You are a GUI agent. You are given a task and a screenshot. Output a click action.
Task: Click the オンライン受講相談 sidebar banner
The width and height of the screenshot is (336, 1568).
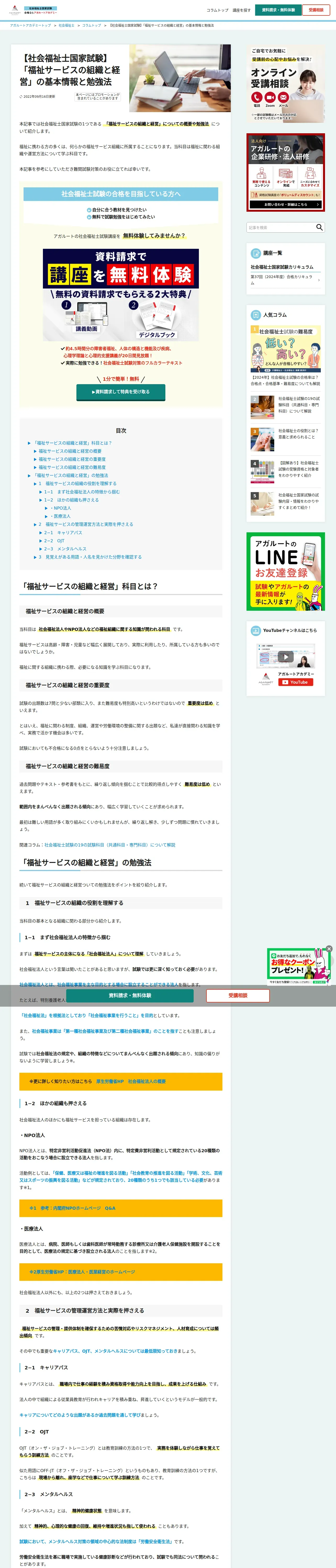[x=285, y=84]
